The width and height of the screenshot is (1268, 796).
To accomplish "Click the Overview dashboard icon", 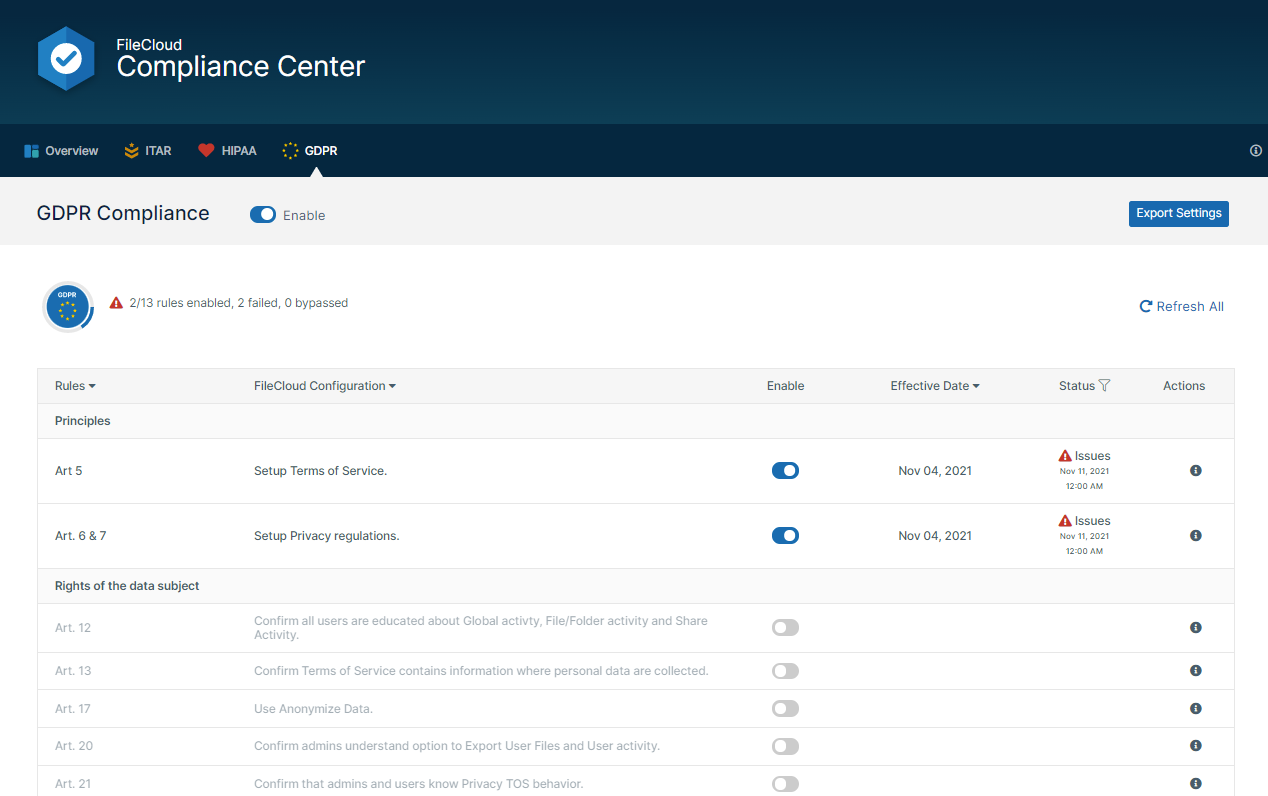I will [x=31, y=151].
